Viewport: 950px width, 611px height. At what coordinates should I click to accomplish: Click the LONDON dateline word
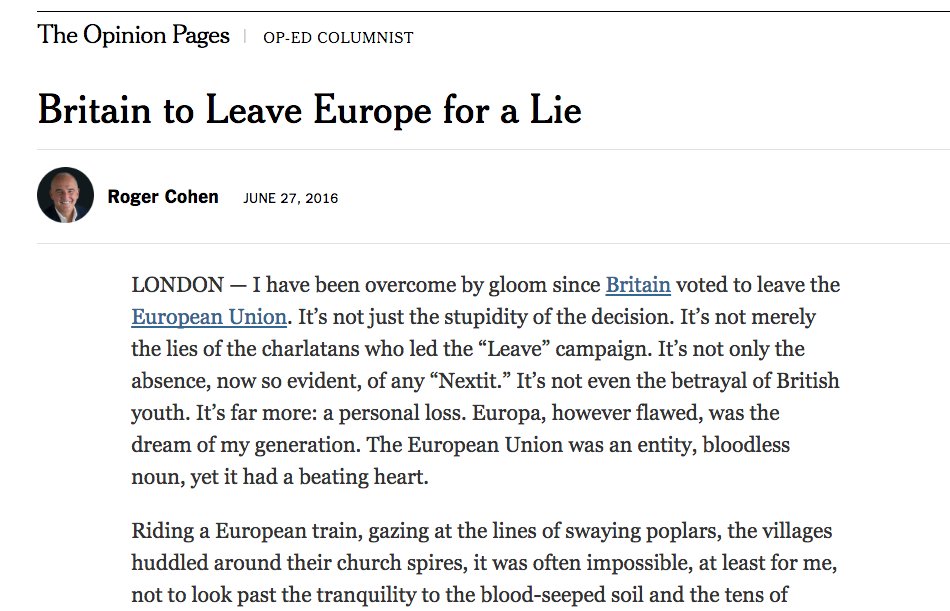tap(177, 285)
